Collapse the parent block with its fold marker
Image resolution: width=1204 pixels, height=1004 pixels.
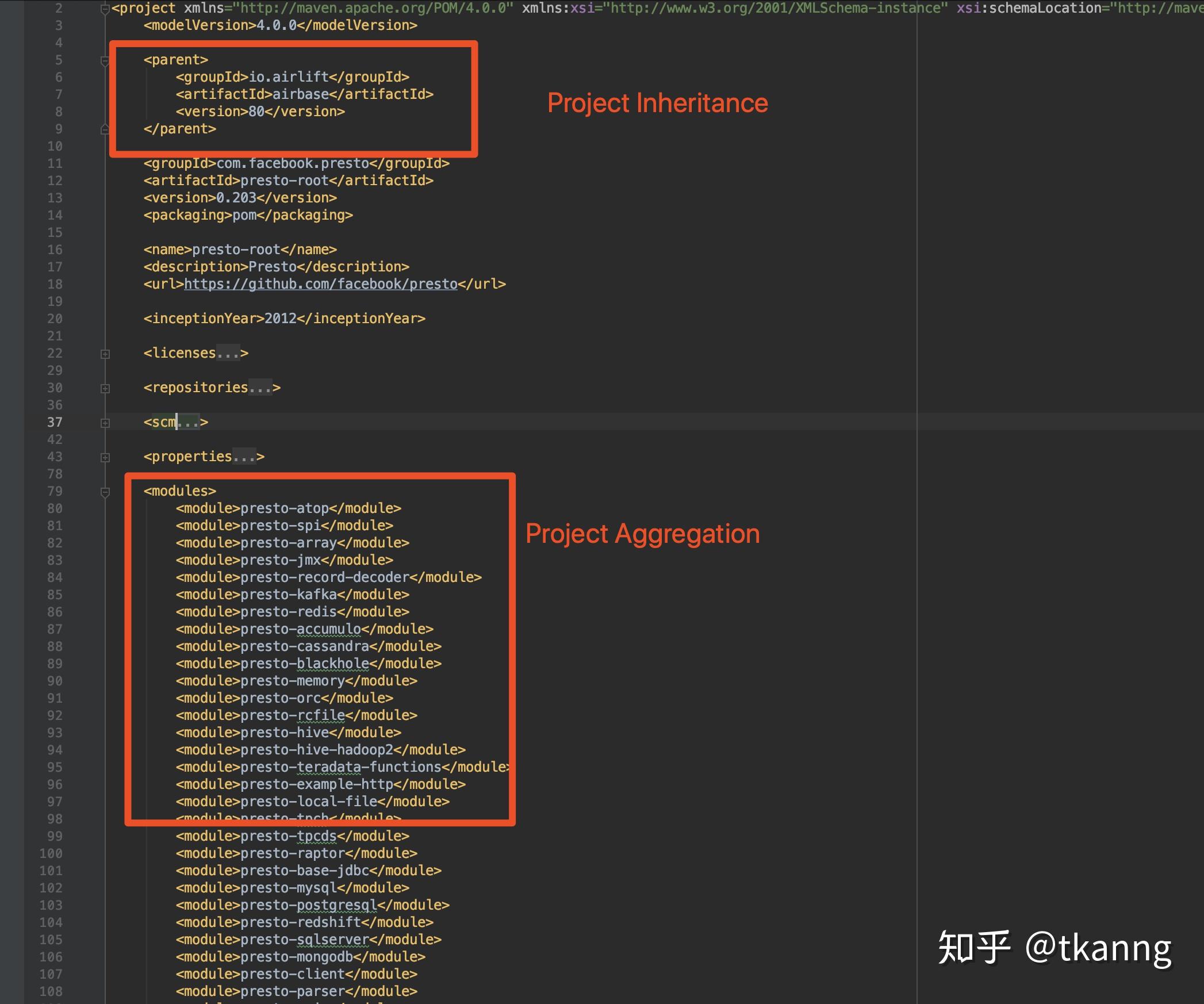[x=105, y=61]
